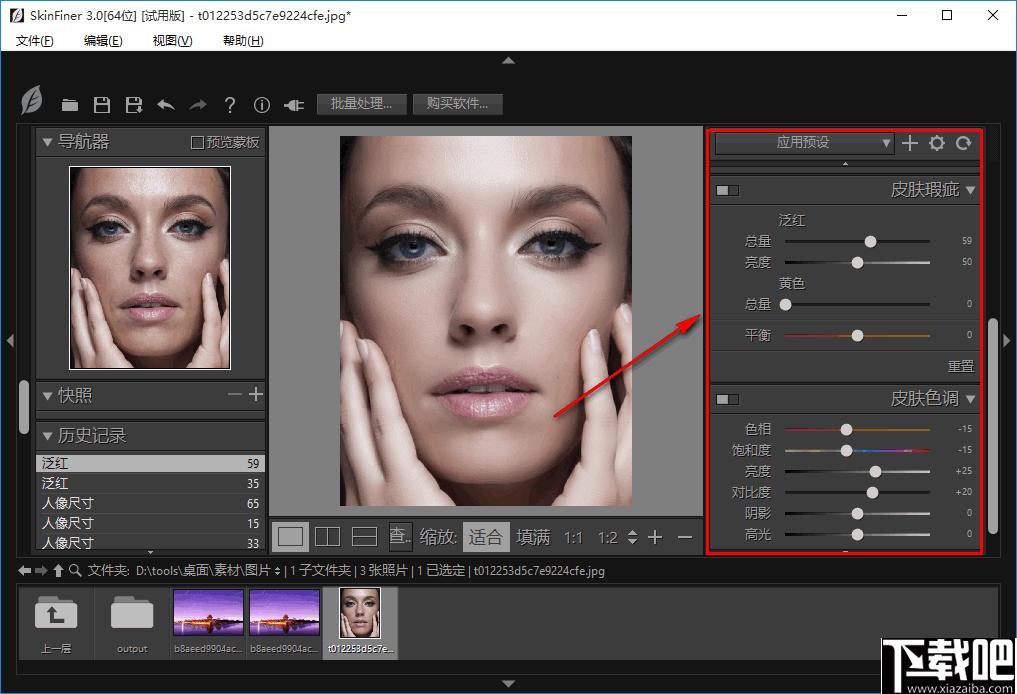Undo last action with back arrow

[x=166, y=105]
